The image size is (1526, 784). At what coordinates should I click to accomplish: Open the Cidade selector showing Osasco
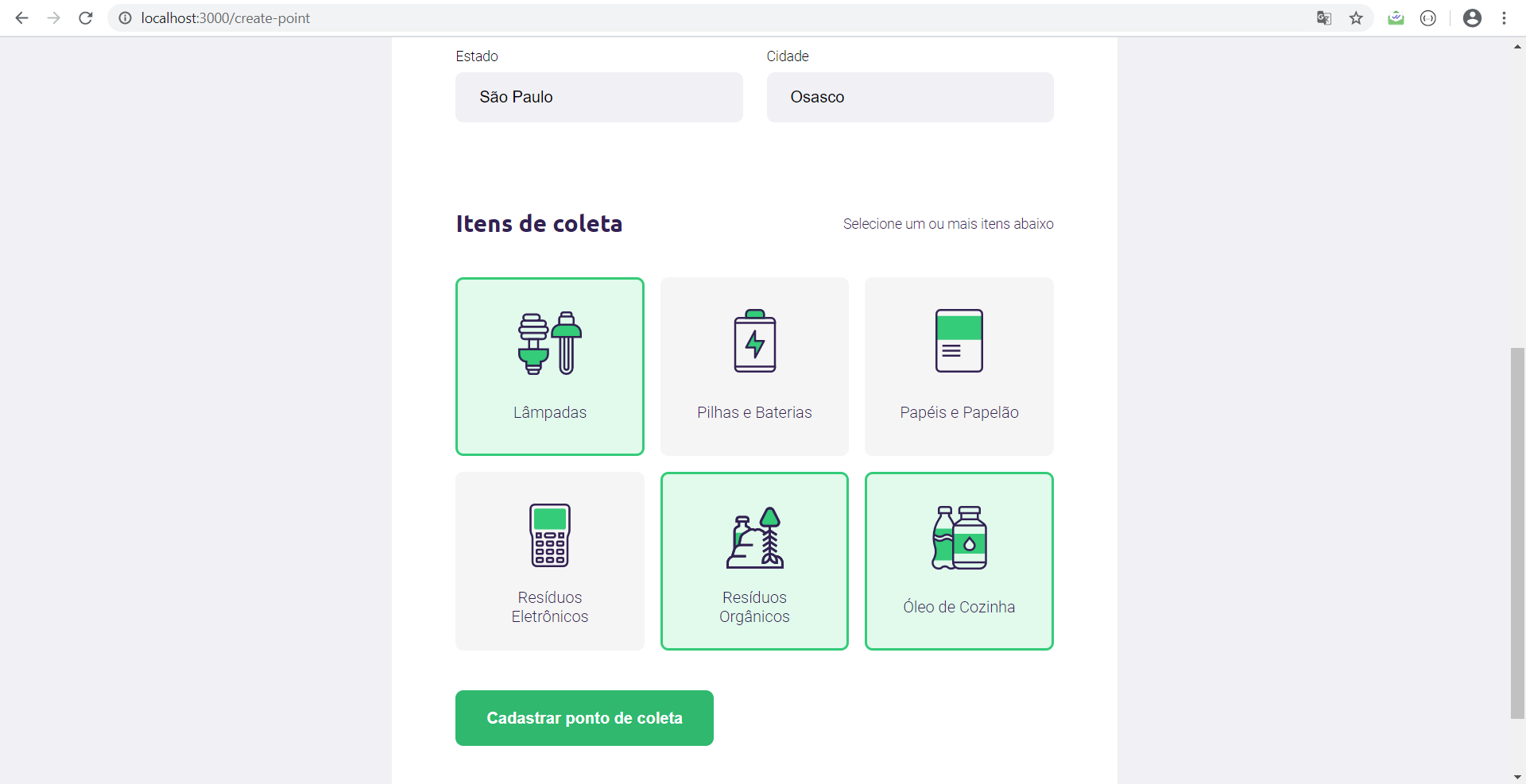point(909,97)
